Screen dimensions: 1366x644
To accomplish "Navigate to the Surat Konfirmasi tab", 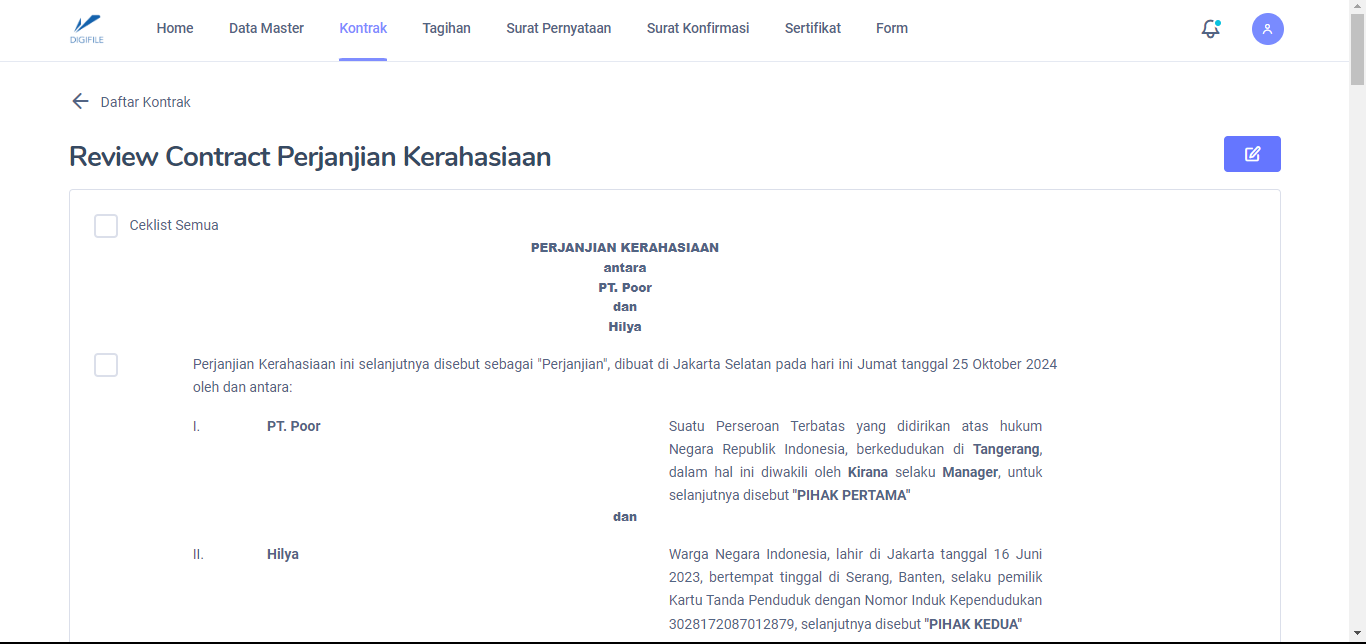I will pyautogui.click(x=697, y=29).
